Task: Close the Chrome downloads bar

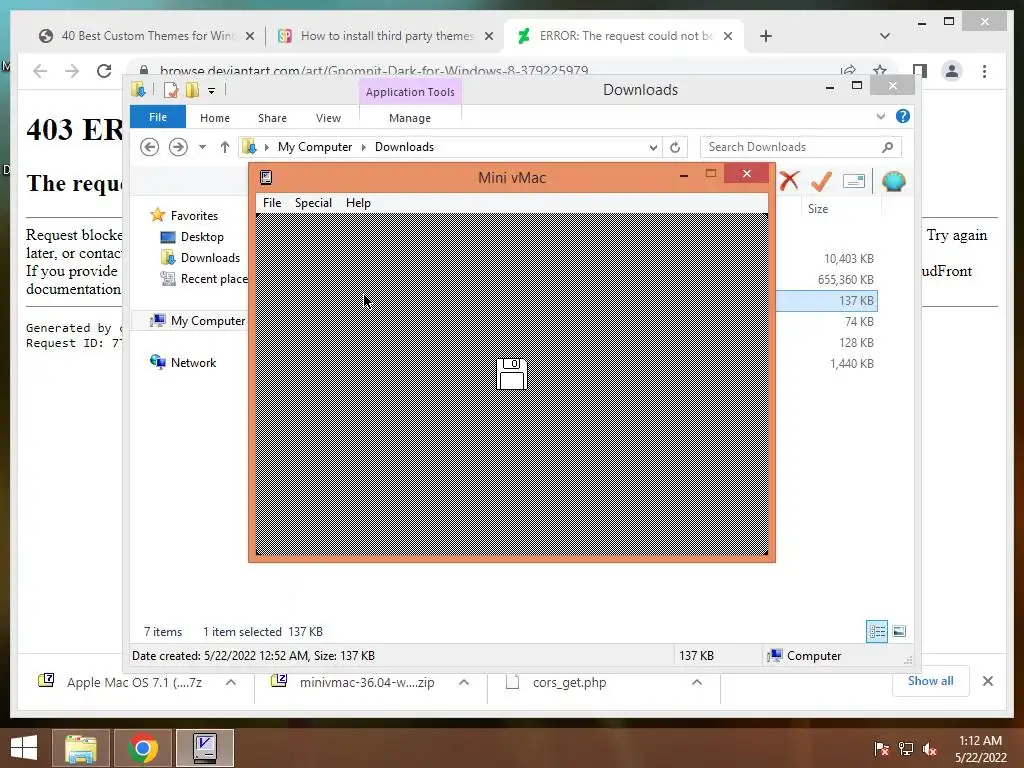Action: pos(987,681)
